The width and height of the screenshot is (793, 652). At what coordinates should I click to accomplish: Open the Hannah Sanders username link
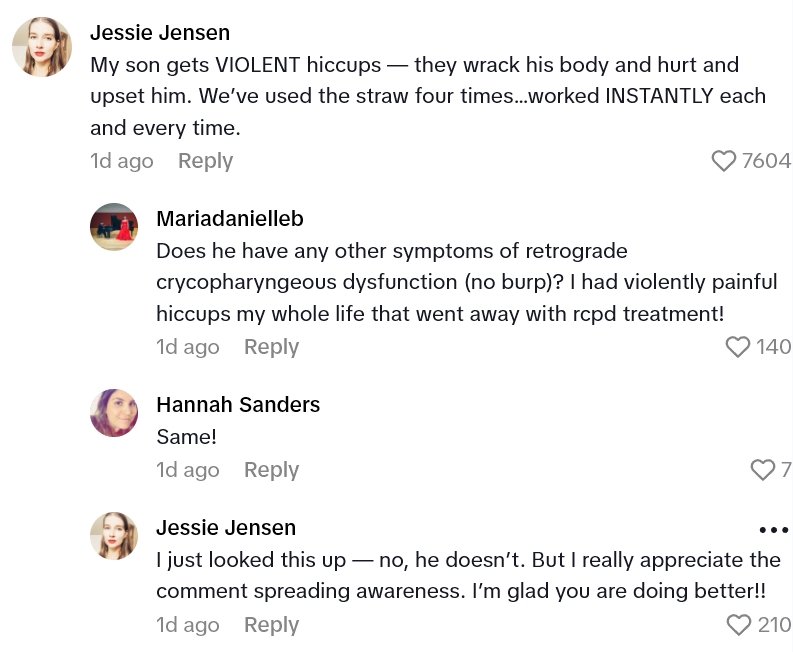click(238, 405)
